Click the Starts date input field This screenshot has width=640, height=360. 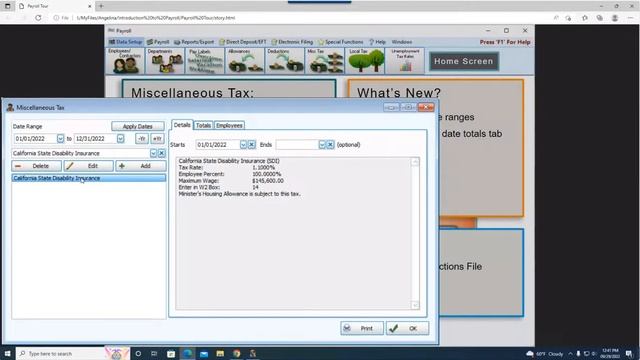coord(218,144)
